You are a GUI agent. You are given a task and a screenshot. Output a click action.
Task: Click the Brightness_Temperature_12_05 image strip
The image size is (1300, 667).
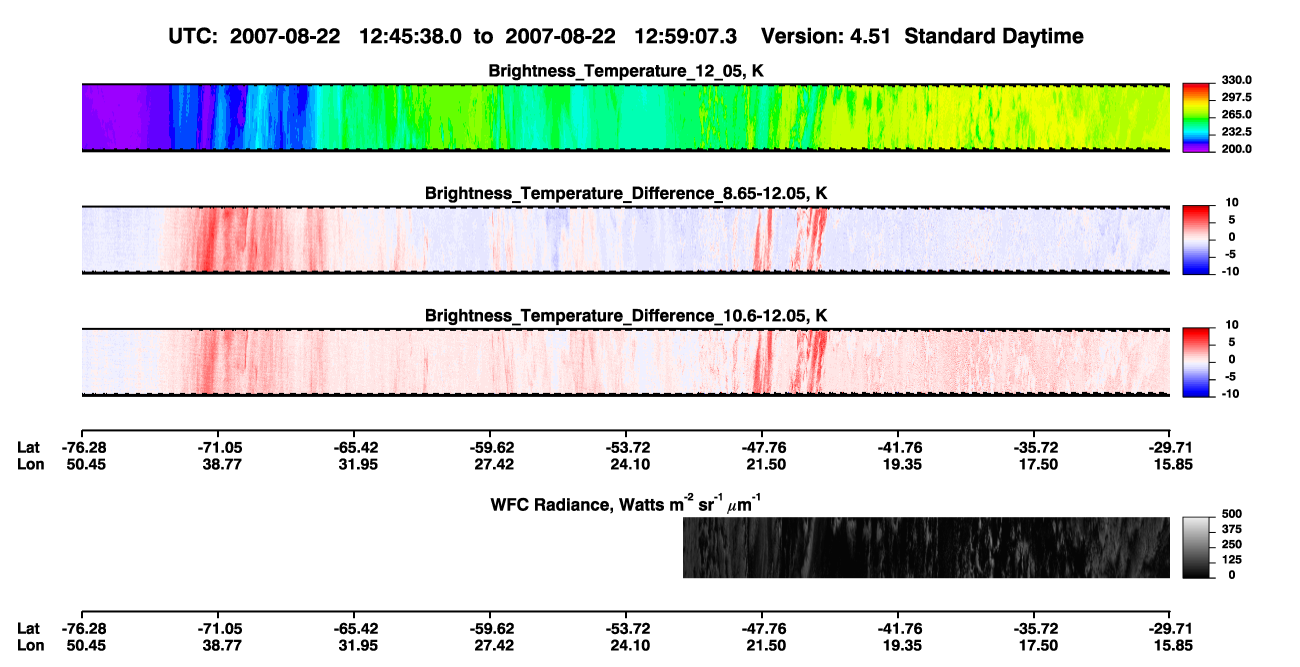pyautogui.click(x=625, y=118)
